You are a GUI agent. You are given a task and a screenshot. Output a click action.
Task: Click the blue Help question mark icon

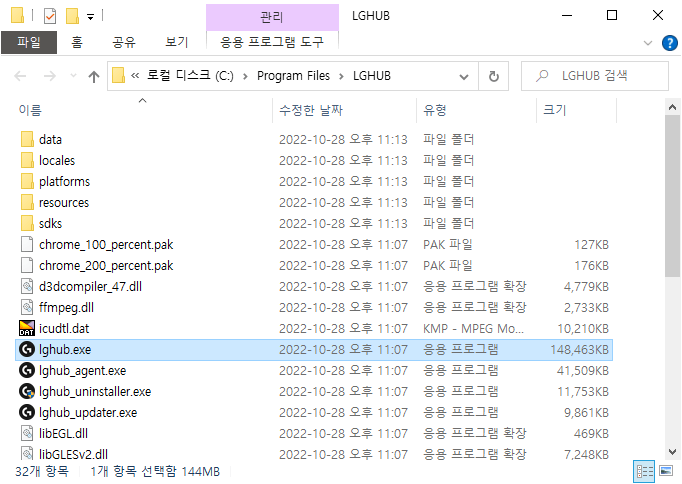pos(669,43)
